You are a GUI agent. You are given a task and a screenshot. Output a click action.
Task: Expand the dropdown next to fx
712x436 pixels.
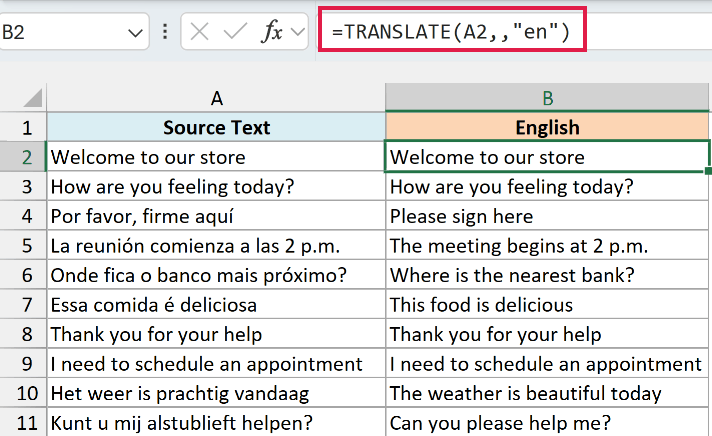point(298,32)
